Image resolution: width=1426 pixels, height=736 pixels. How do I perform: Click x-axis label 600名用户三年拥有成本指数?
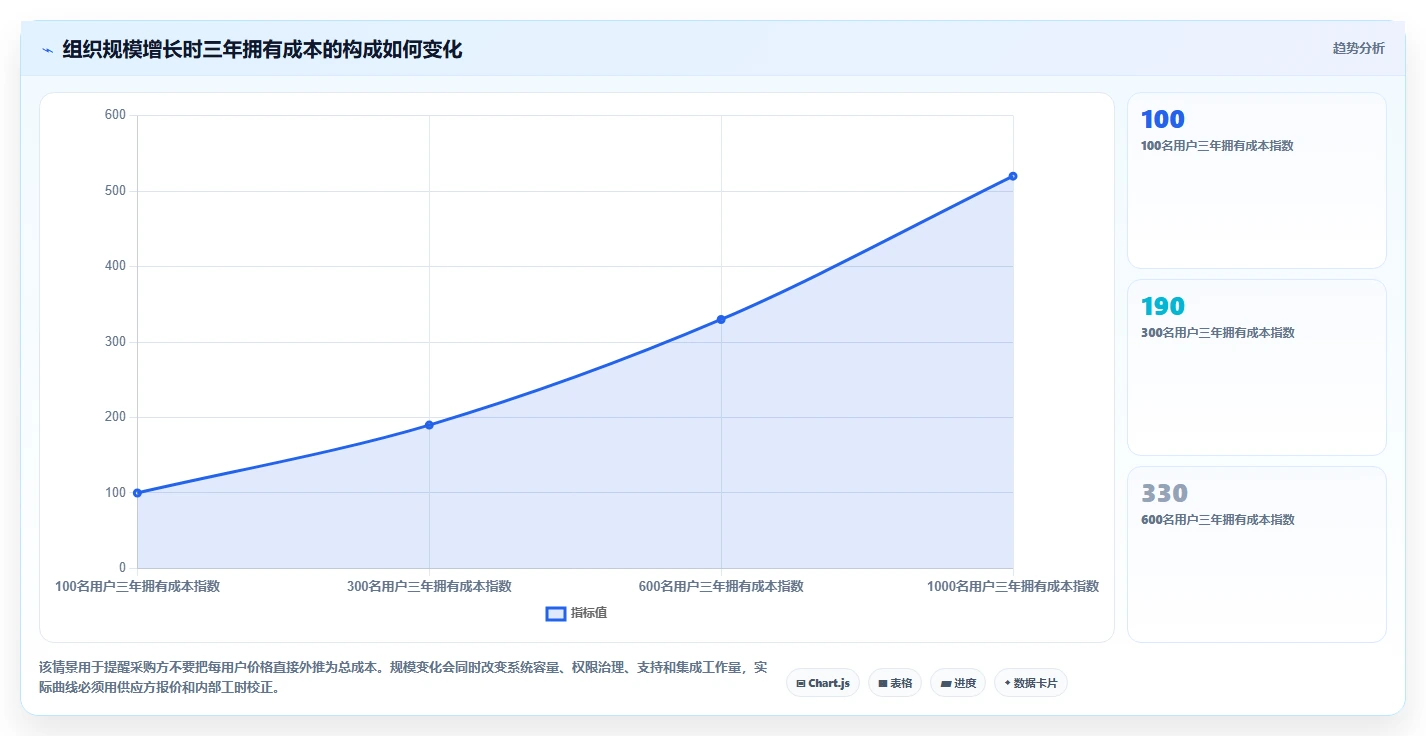click(721, 587)
